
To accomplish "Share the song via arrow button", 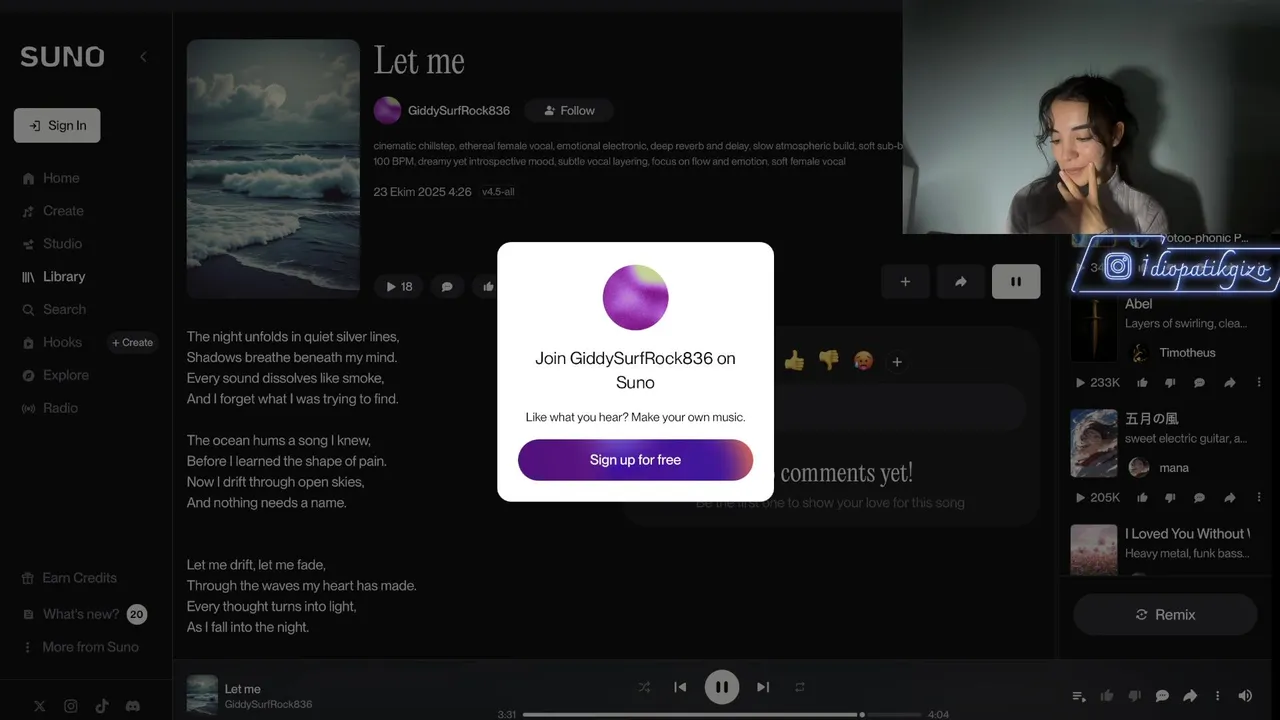I will click(x=961, y=282).
